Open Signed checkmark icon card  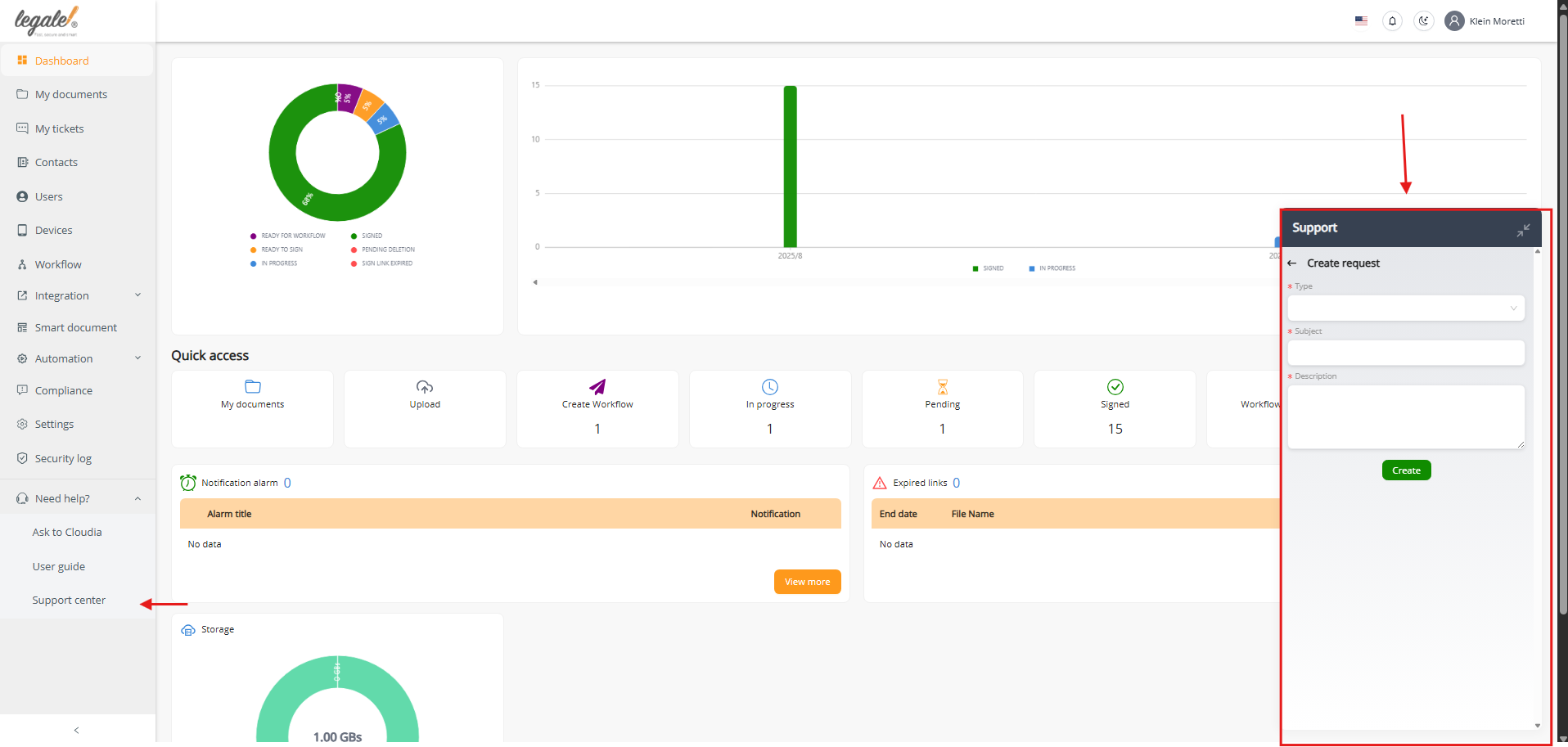coord(1115,387)
